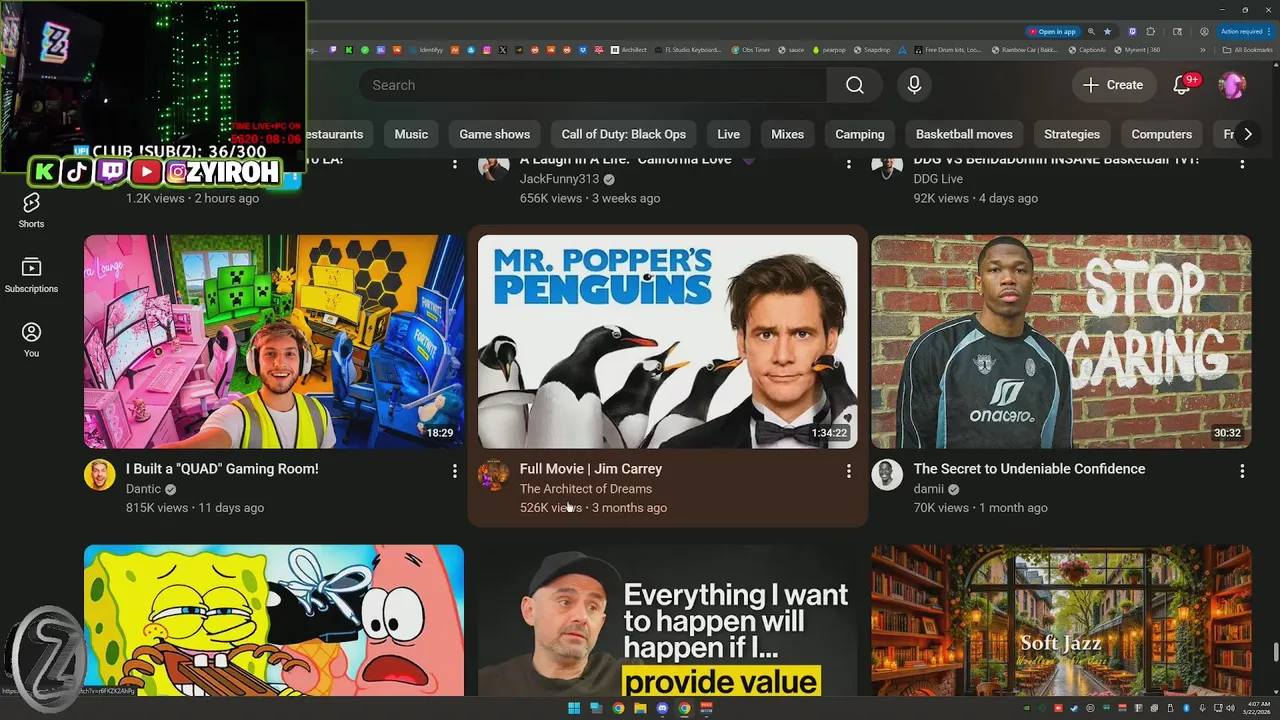Open the Chrome extensions puzzle icon
This screenshot has height=720, width=1280.
coord(1151,31)
